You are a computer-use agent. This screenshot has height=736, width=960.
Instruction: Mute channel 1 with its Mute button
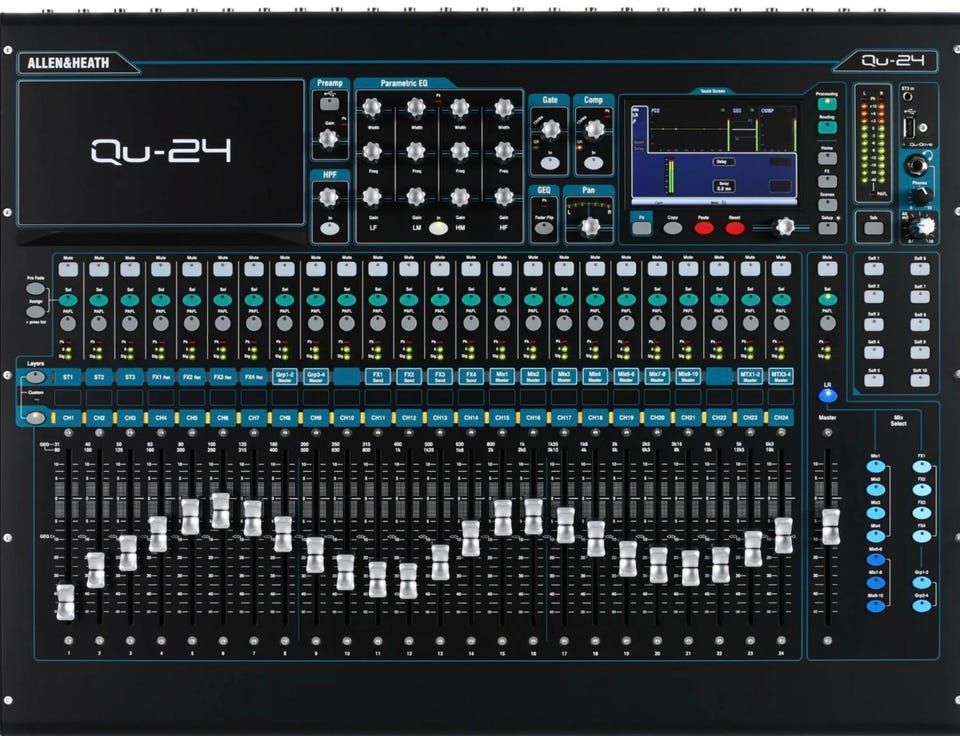point(67,269)
